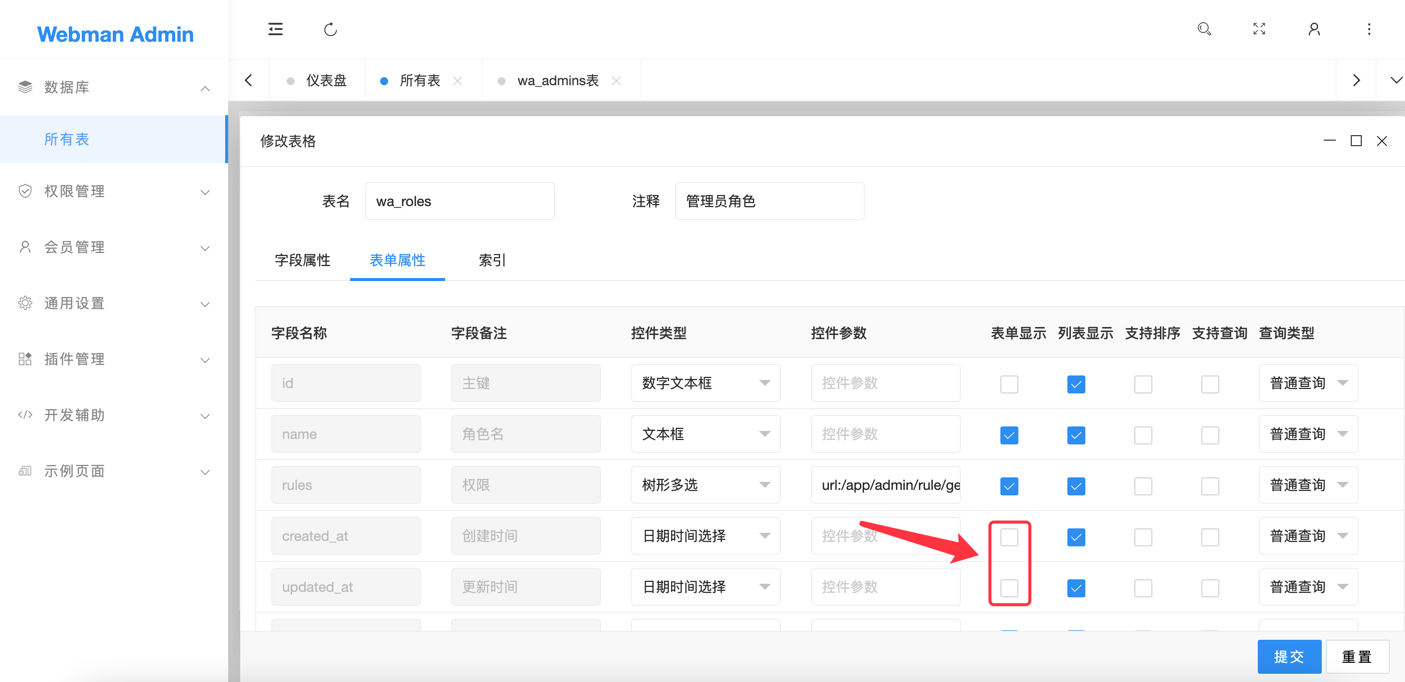Screen dimensions: 1405x682
Task: Click the 表名 input with wa_roles
Action: [460, 201]
